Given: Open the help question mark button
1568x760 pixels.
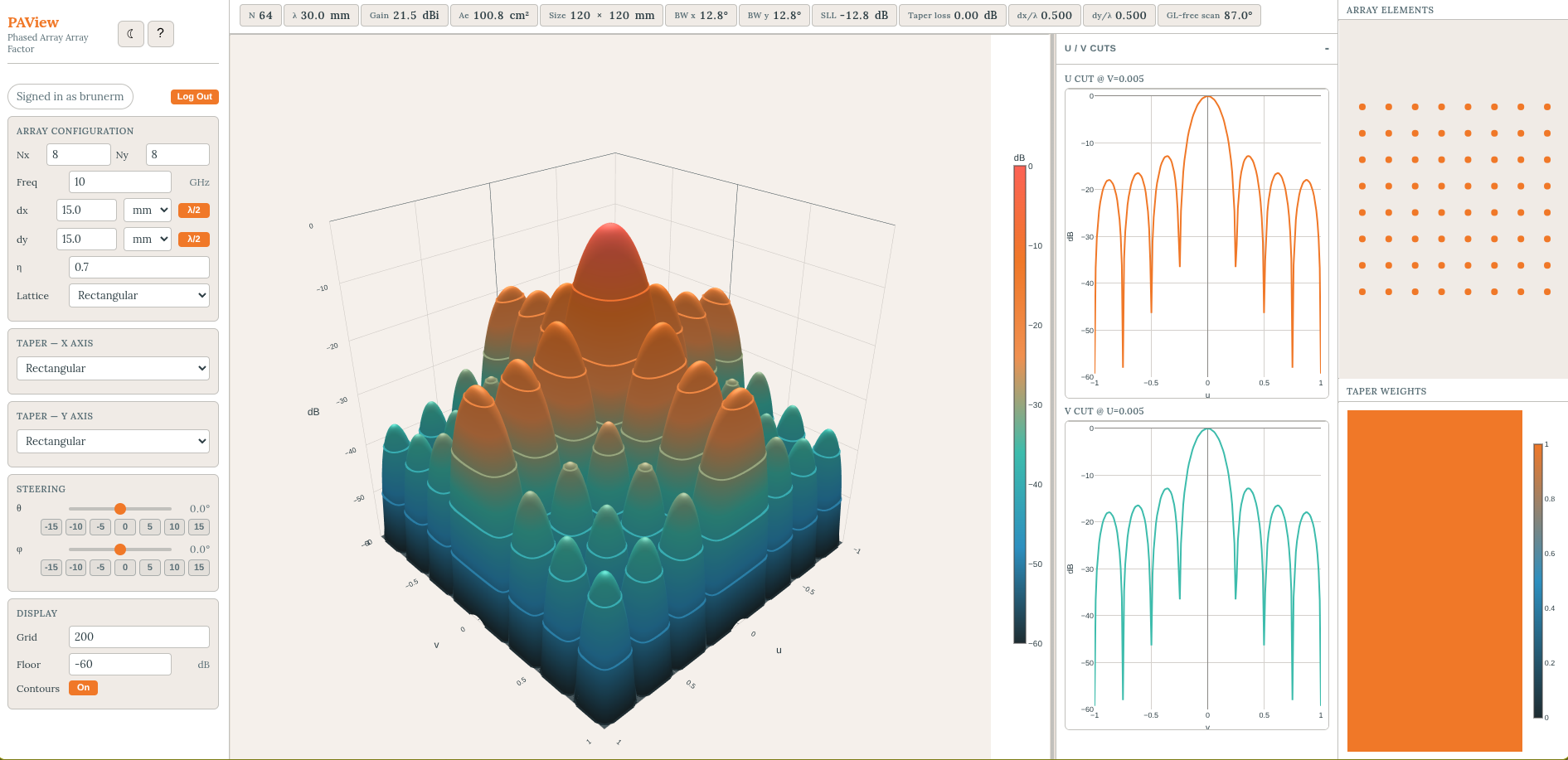Looking at the screenshot, I should coord(161,34).
